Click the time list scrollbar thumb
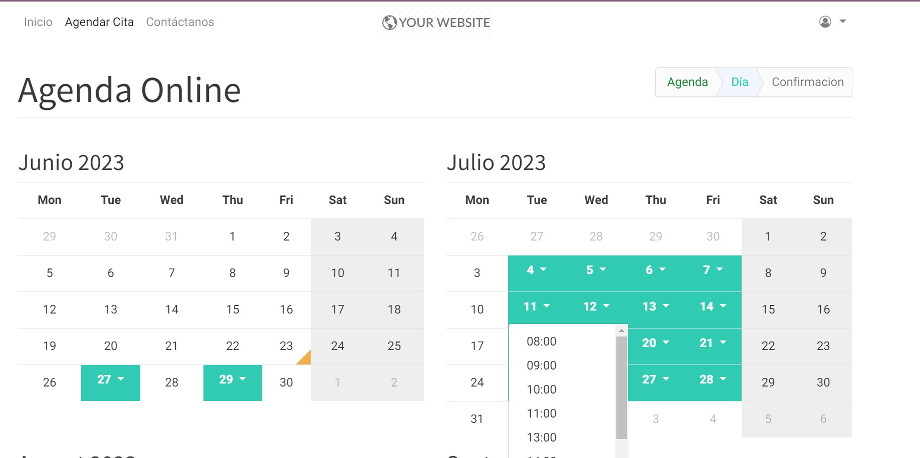This screenshot has height=458, width=920. pyautogui.click(x=621, y=387)
